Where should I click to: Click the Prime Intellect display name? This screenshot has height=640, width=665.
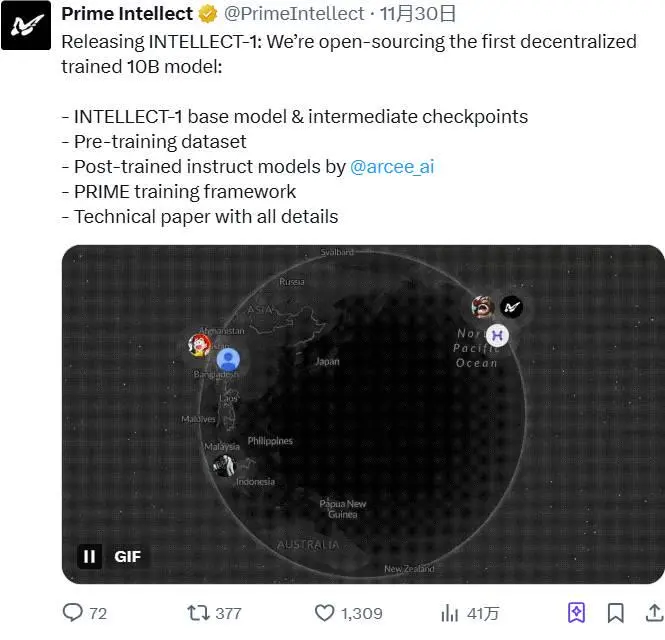127,14
